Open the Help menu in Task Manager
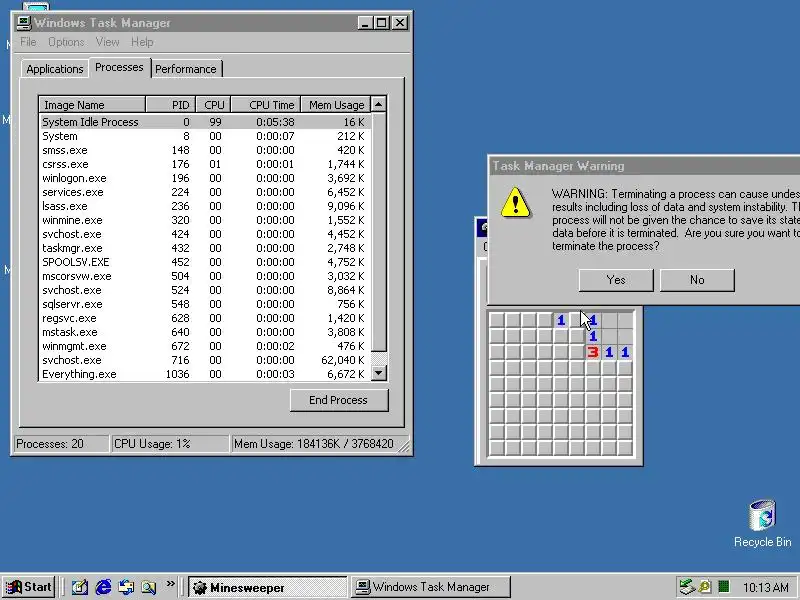 [x=142, y=42]
